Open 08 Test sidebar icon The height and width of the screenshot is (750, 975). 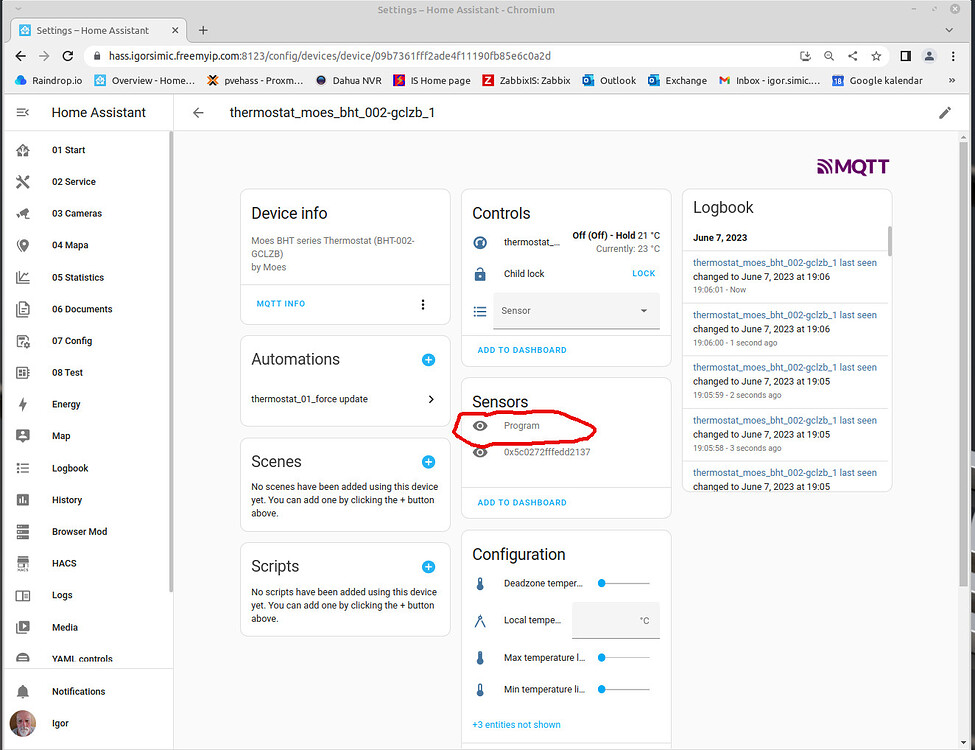pos(23,373)
